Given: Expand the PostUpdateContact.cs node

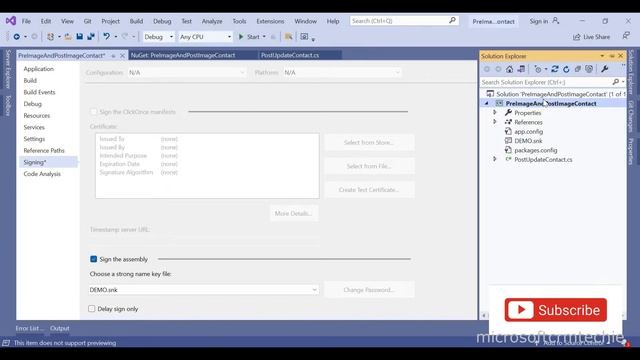Looking at the screenshot, I should pyautogui.click(x=495, y=159).
